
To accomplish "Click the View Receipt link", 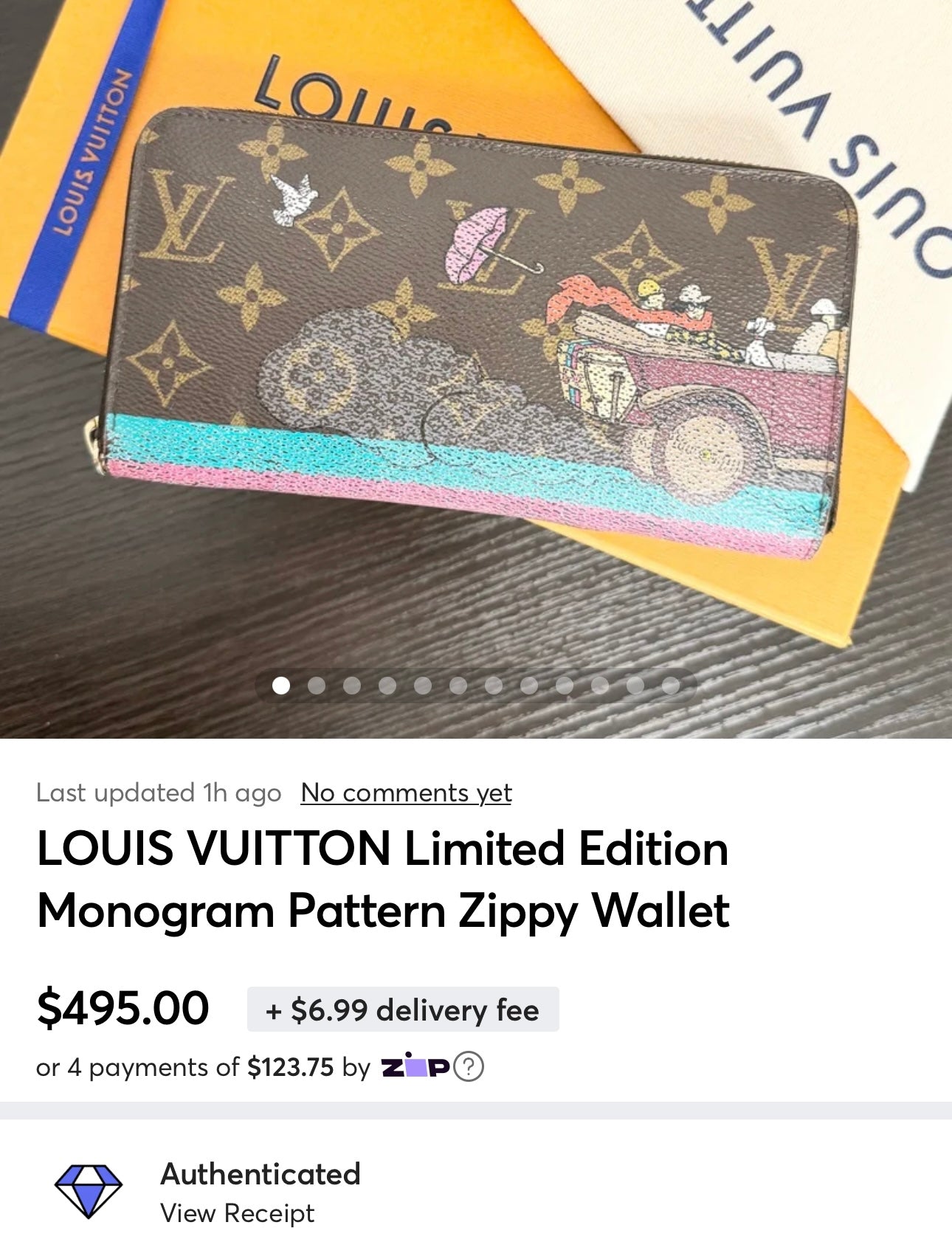I will (x=238, y=1213).
